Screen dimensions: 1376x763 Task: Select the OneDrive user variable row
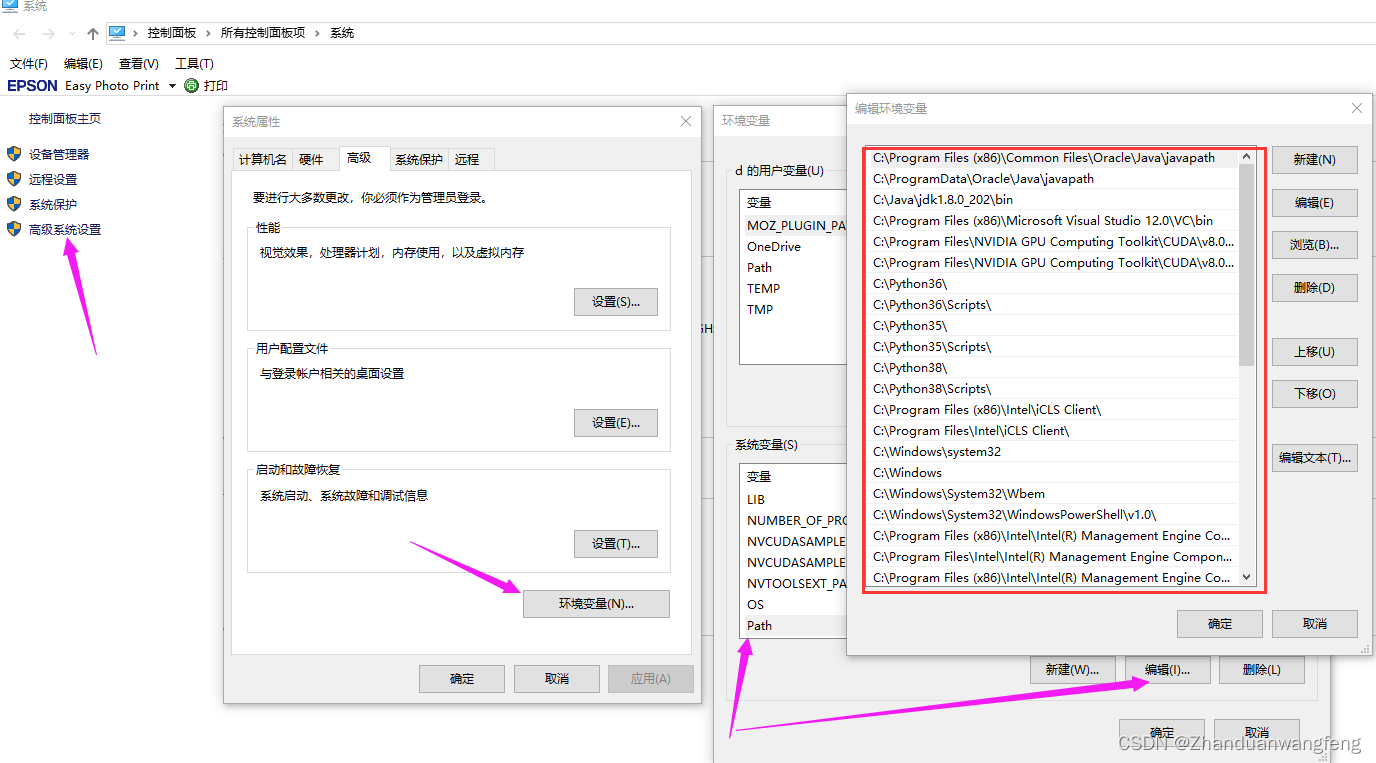(795, 247)
